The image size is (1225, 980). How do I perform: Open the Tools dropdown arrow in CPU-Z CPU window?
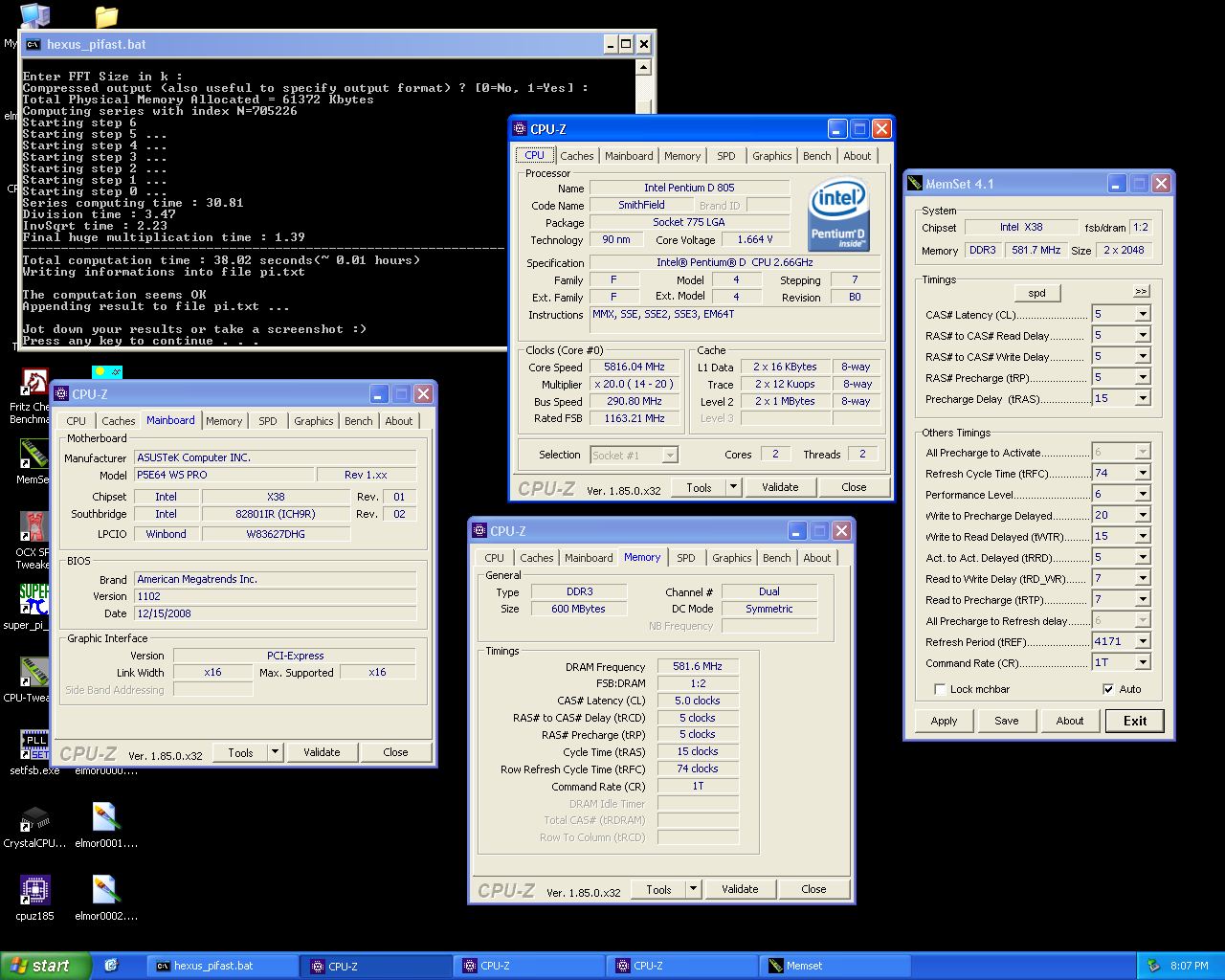pyautogui.click(x=733, y=487)
